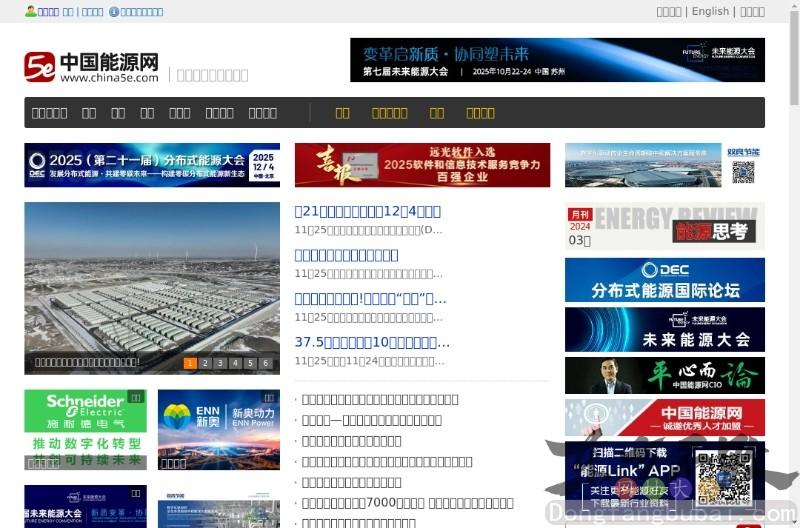
Task: Open the news list item mentioning 7000
Action: point(408,503)
